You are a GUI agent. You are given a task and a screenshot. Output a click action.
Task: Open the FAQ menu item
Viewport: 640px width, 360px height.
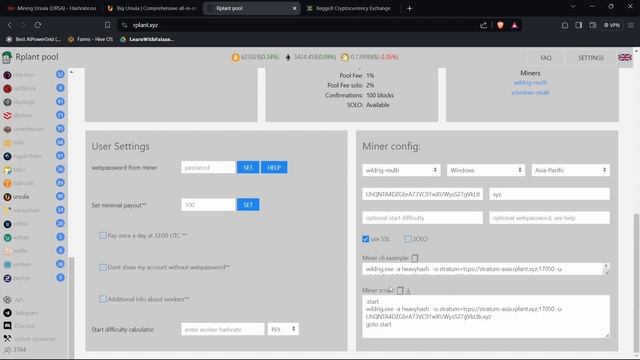[x=545, y=58]
